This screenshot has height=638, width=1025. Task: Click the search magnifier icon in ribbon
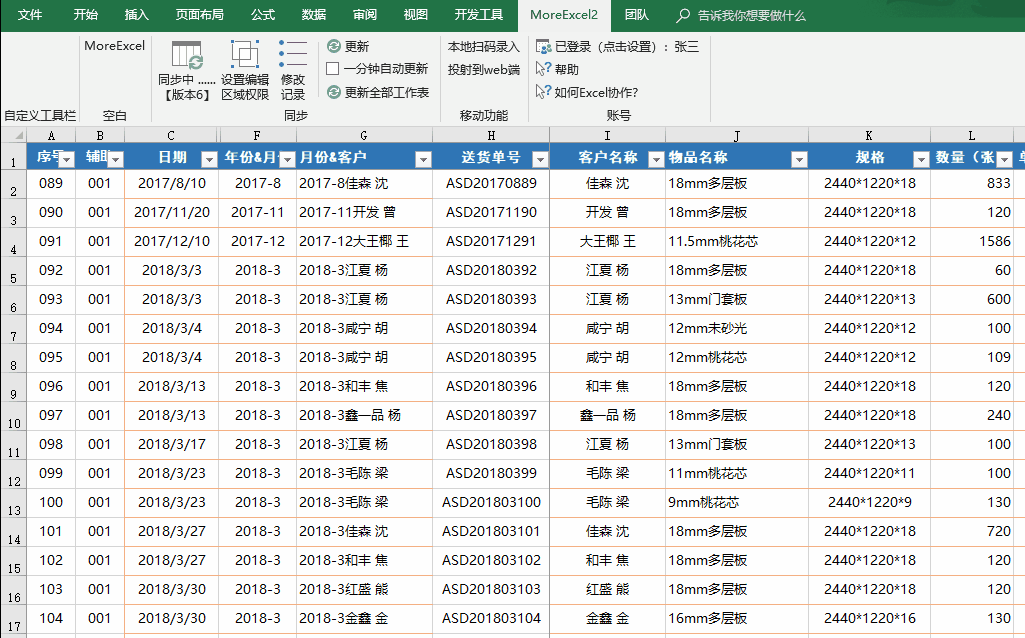(x=682, y=15)
